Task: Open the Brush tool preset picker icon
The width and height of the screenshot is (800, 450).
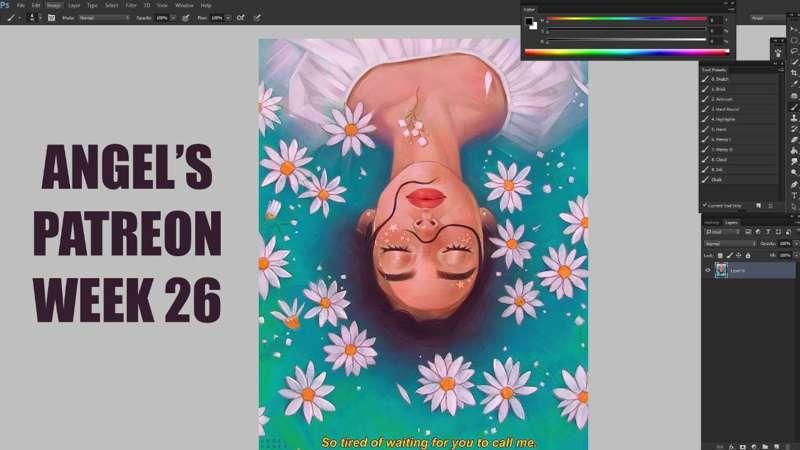Action: pyautogui.click(x=12, y=18)
